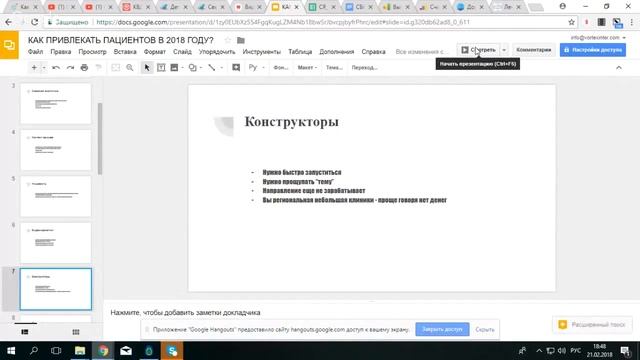Open the Windows Start menu
Viewport: 640px width, 360px height.
pyautogui.click(x=11, y=351)
